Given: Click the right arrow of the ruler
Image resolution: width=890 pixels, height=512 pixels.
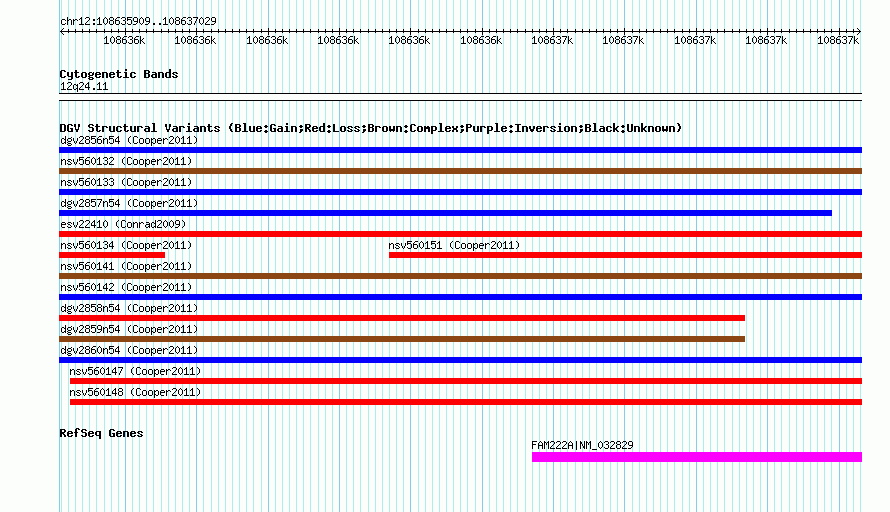Looking at the screenshot, I should tap(859, 32).
